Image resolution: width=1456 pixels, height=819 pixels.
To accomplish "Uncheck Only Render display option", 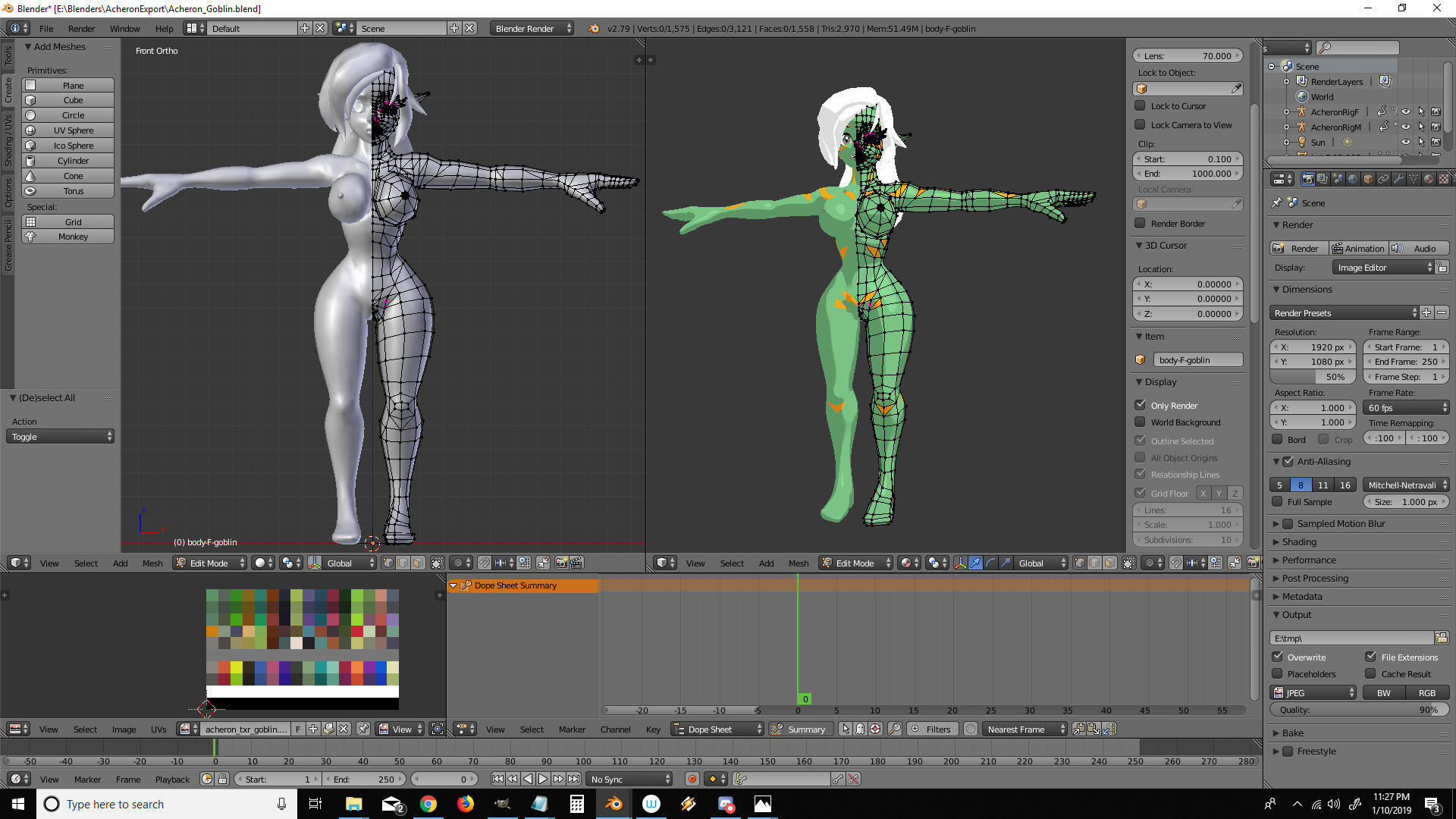I will click(x=1140, y=405).
